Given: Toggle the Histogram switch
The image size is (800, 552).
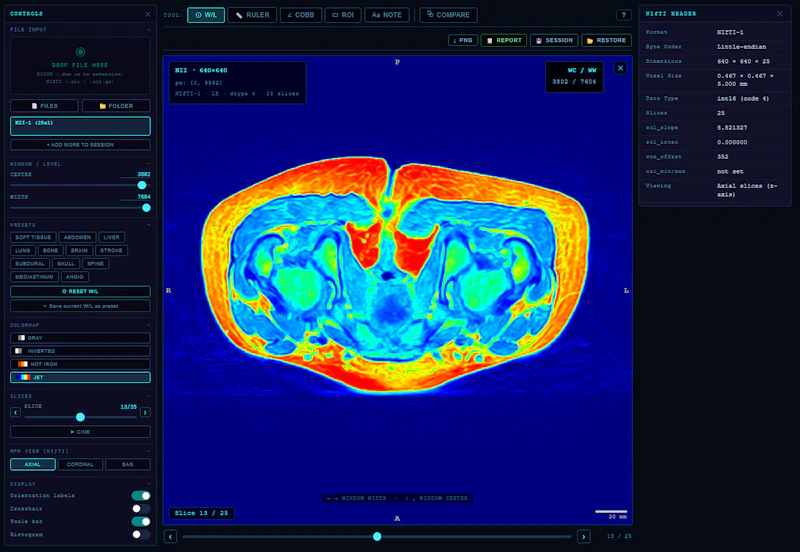Looking at the screenshot, I should pyautogui.click(x=141, y=534).
